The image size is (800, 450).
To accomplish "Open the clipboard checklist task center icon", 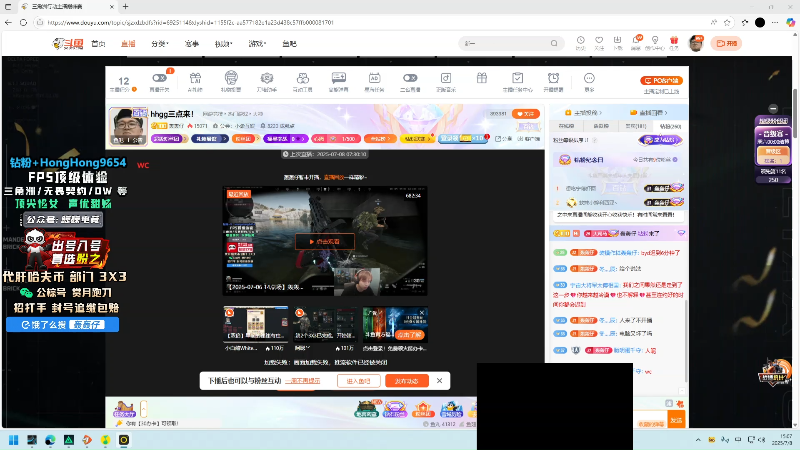I will (x=517, y=78).
